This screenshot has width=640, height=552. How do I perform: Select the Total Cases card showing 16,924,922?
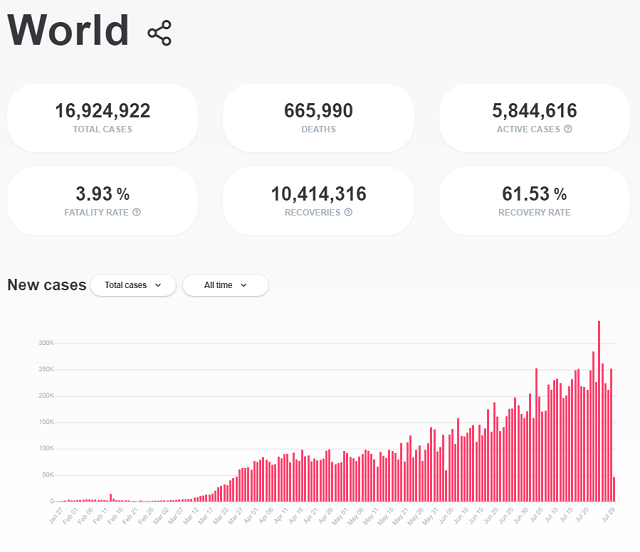tap(102, 117)
